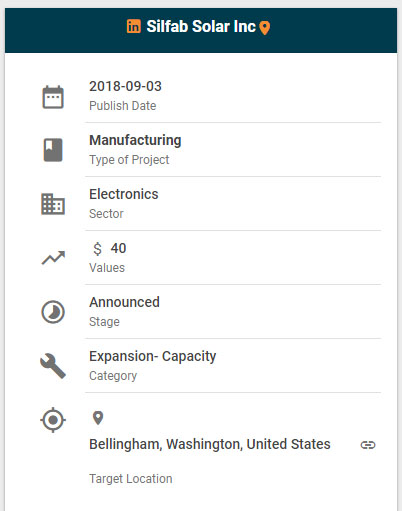402x511 pixels.
Task: Click the dollar sign before 40
Action: tap(97, 249)
